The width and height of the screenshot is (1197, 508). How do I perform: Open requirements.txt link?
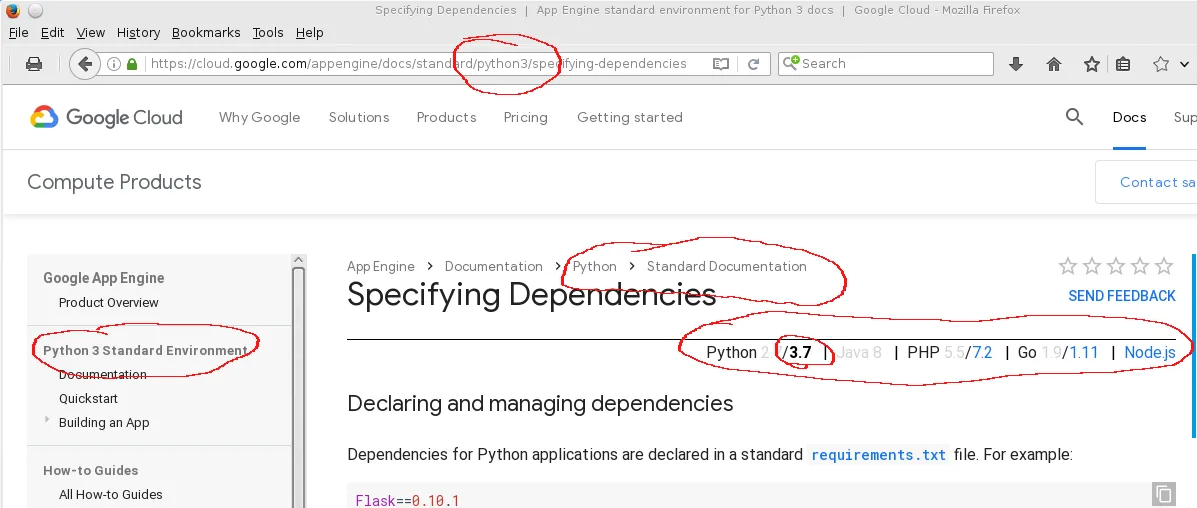879,455
